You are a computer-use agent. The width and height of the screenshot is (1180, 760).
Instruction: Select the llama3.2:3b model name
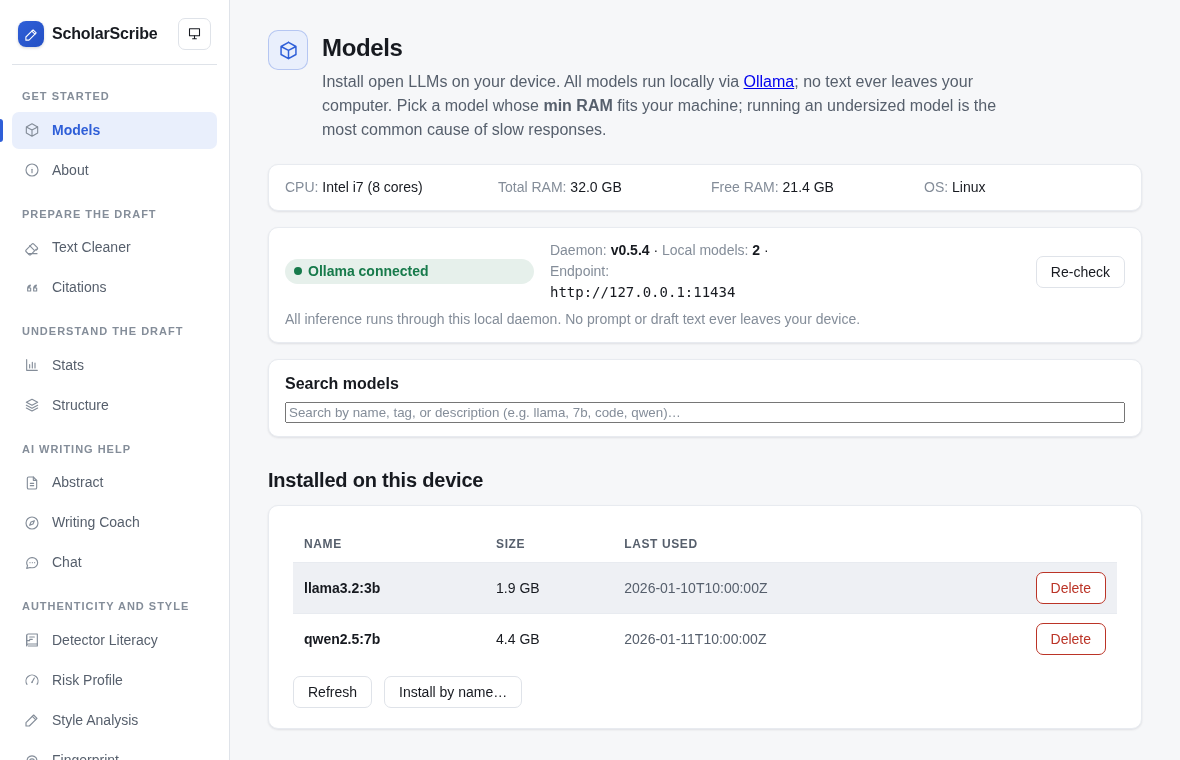coord(342,588)
